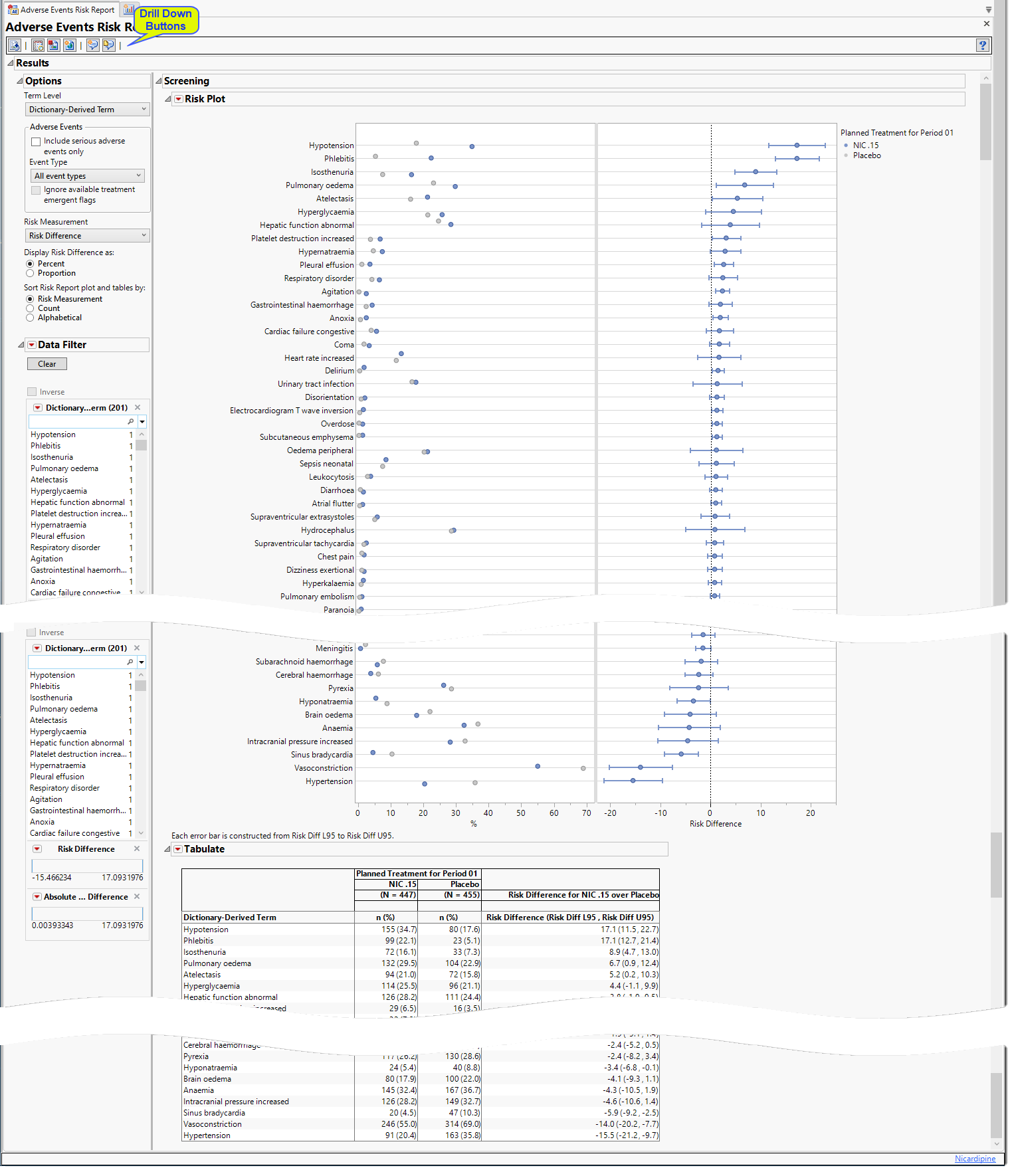Open the Nicardipine link
The image size is (1010, 1176).
pos(975,1159)
